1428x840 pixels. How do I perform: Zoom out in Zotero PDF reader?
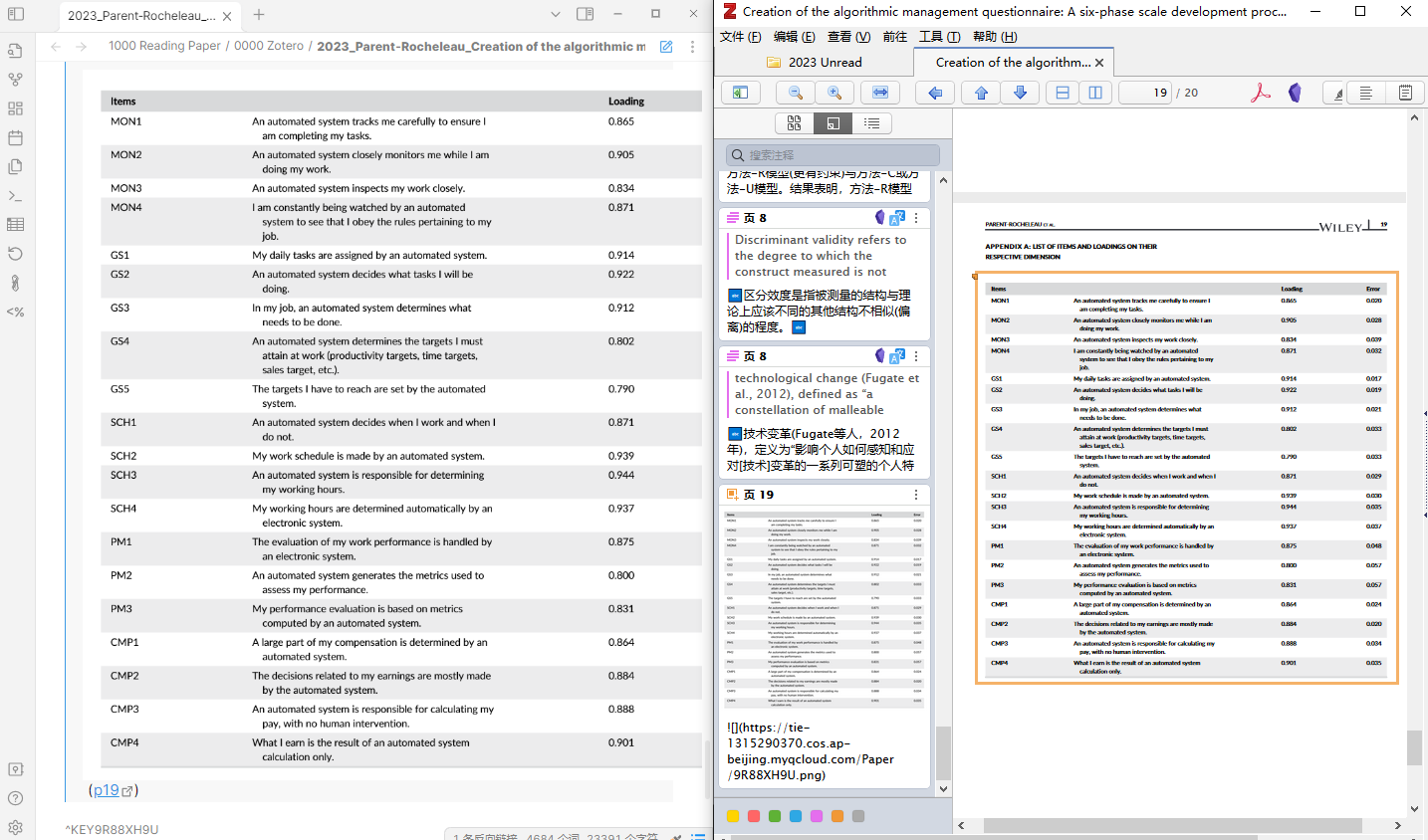click(x=796, y=93)
